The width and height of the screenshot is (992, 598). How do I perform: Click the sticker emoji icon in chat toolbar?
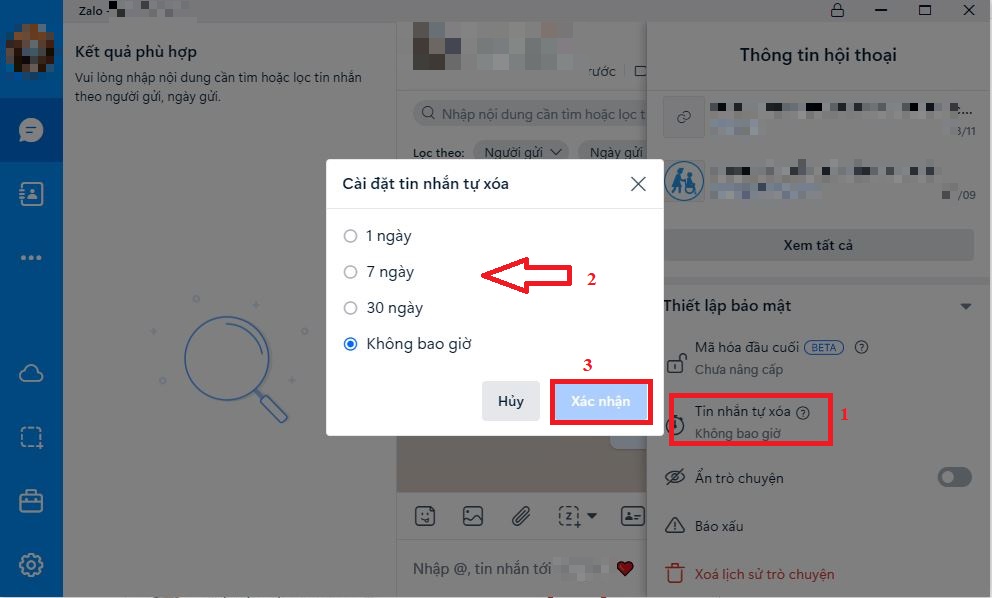point(425,516)
